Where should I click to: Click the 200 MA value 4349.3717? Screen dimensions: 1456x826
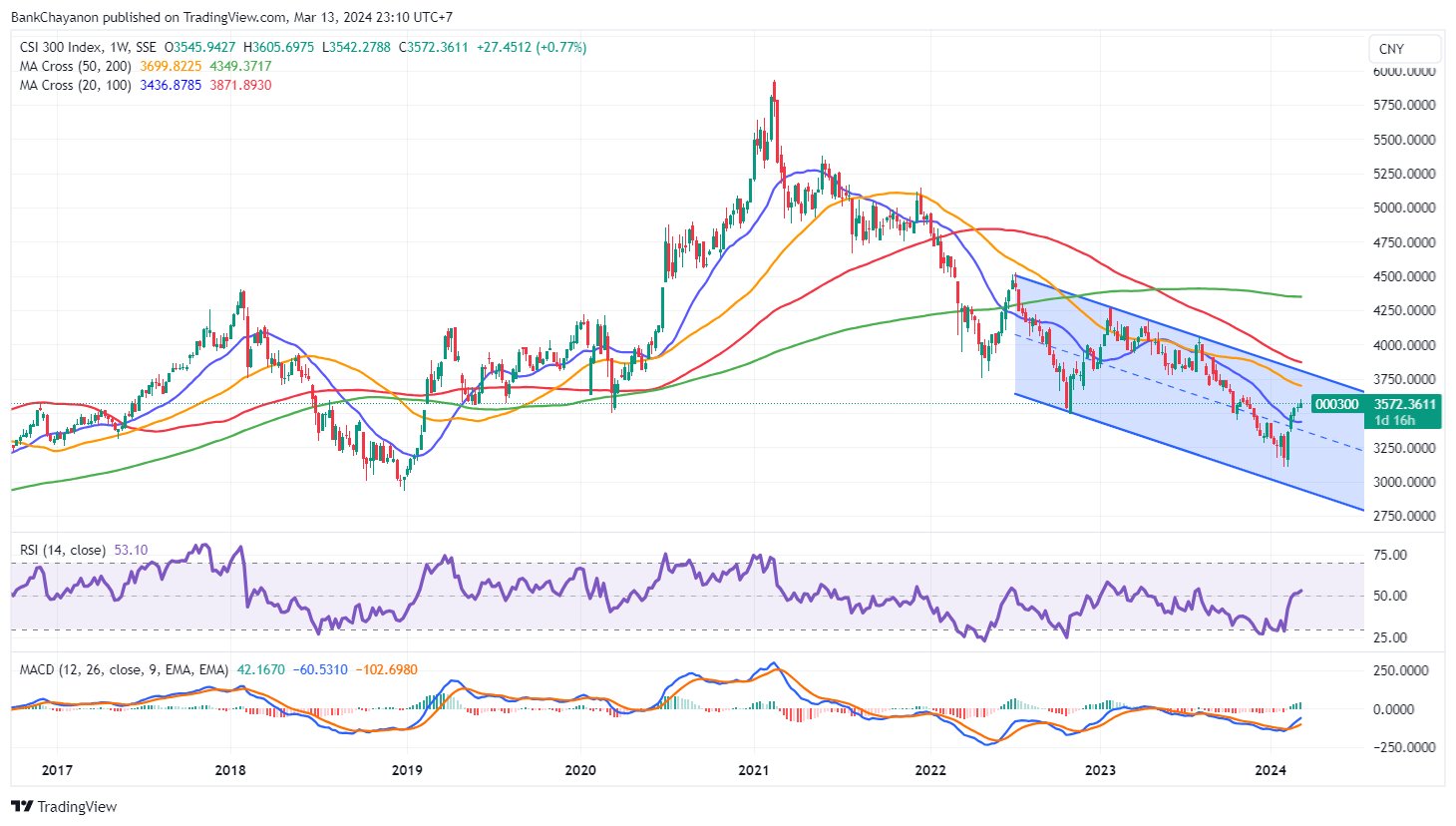coord(240,66)
